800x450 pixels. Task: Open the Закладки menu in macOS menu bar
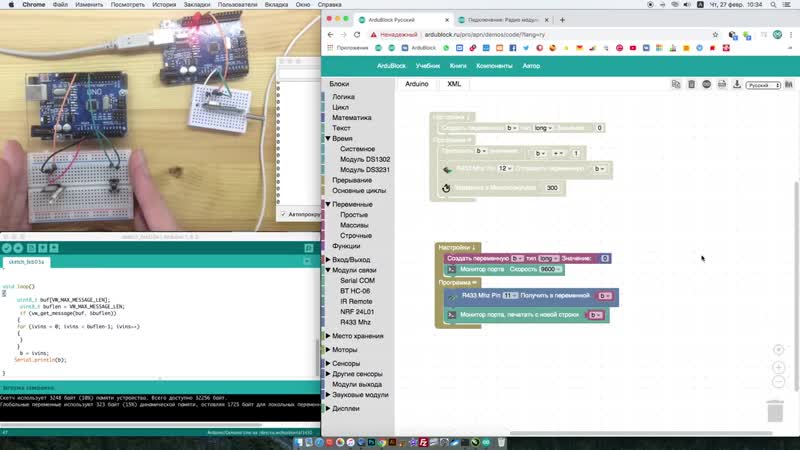click(x=197, y=5)
